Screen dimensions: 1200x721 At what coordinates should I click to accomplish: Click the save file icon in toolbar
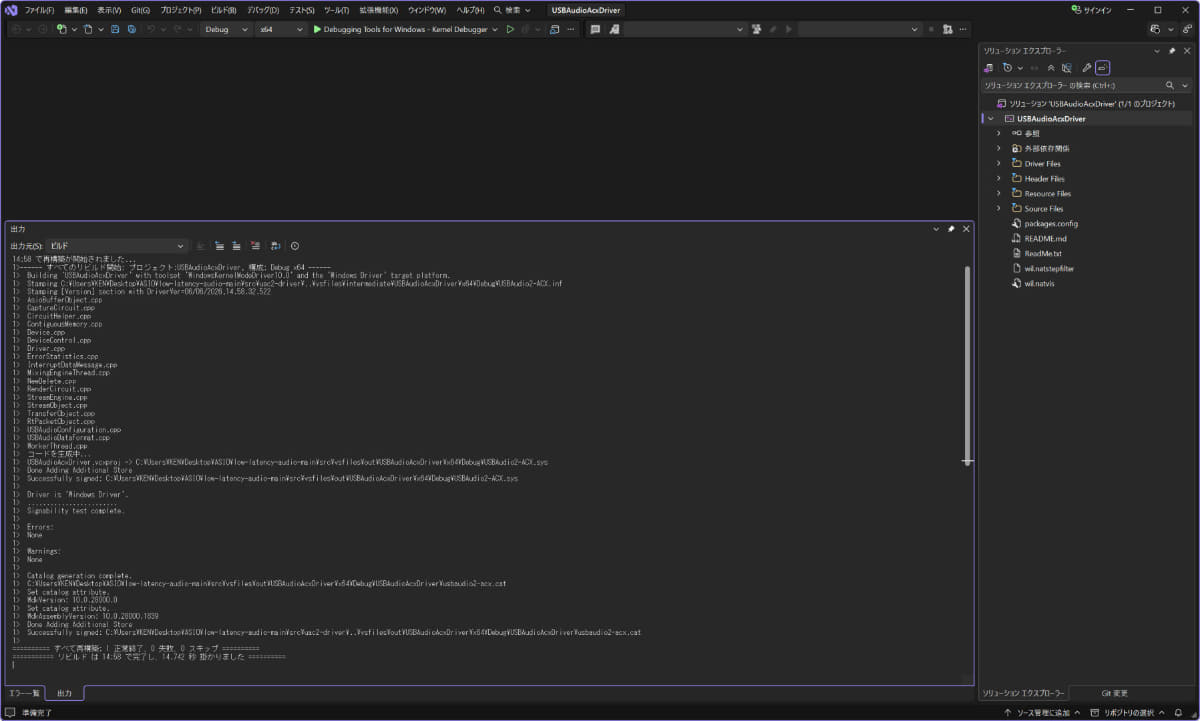pos(116,29)
